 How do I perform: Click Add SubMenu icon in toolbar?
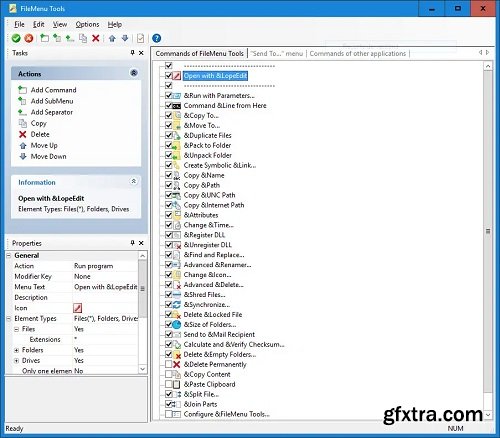click(x=57, y=38)
